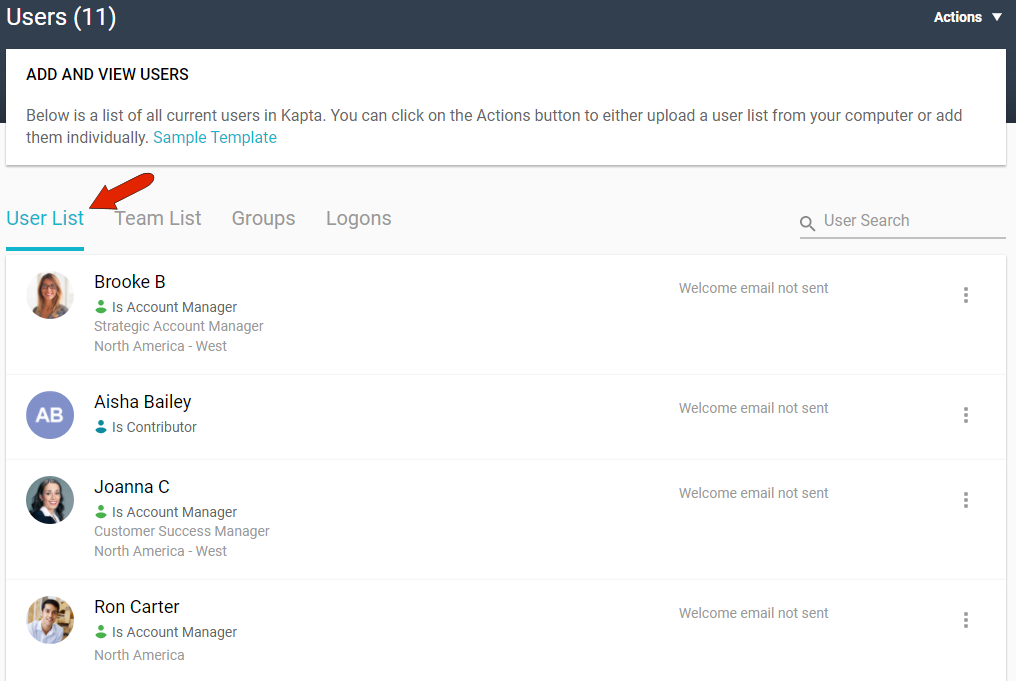Open the Groups tab

coord(263,218)
